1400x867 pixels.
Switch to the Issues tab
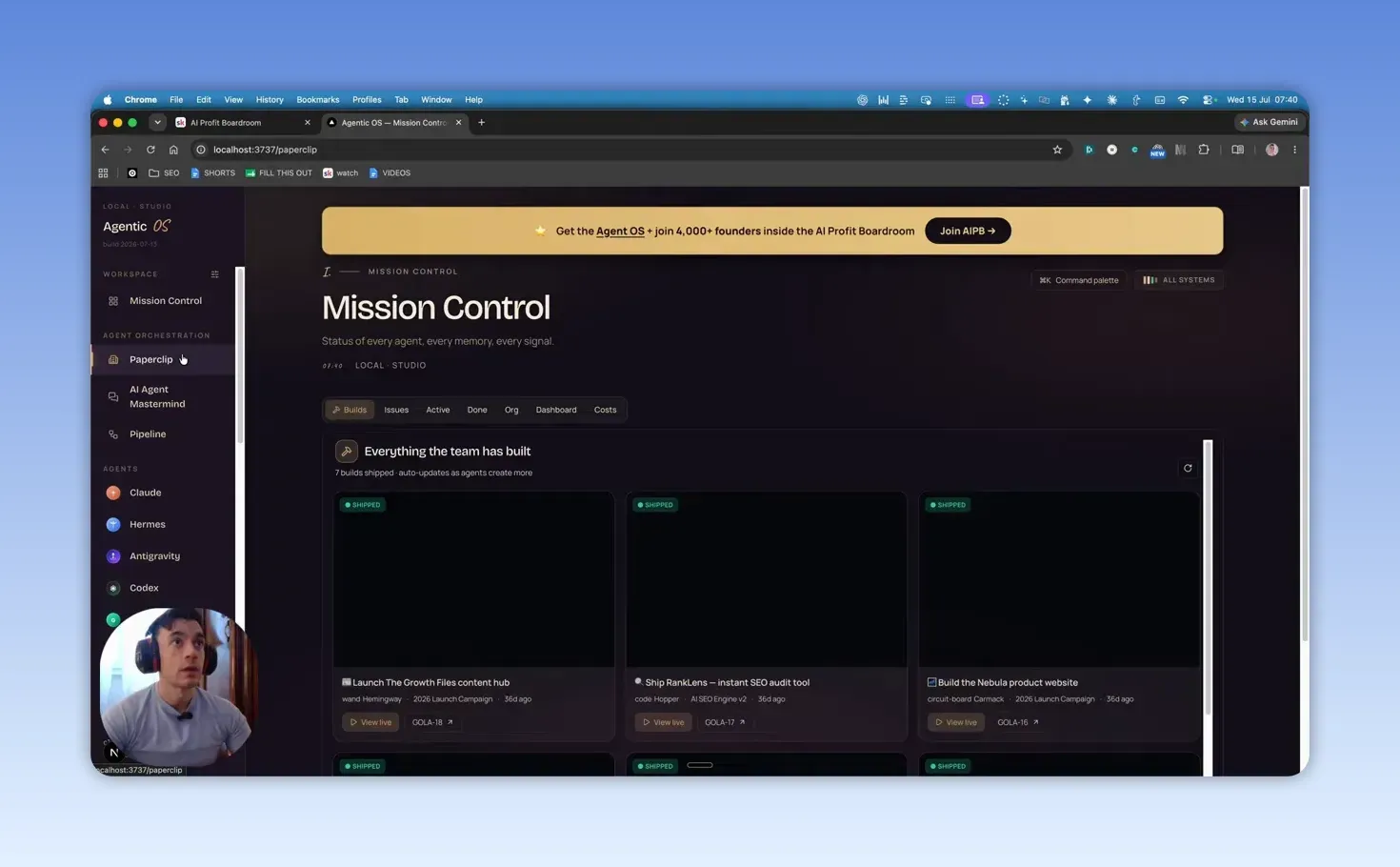coord(396,410)
